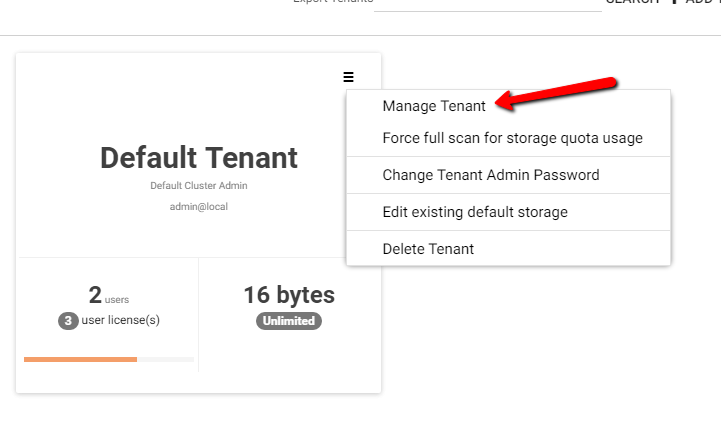Viewport: 721px width, 441px height.
Task: Click the 16 bytes storage usage
Action: 289,295
